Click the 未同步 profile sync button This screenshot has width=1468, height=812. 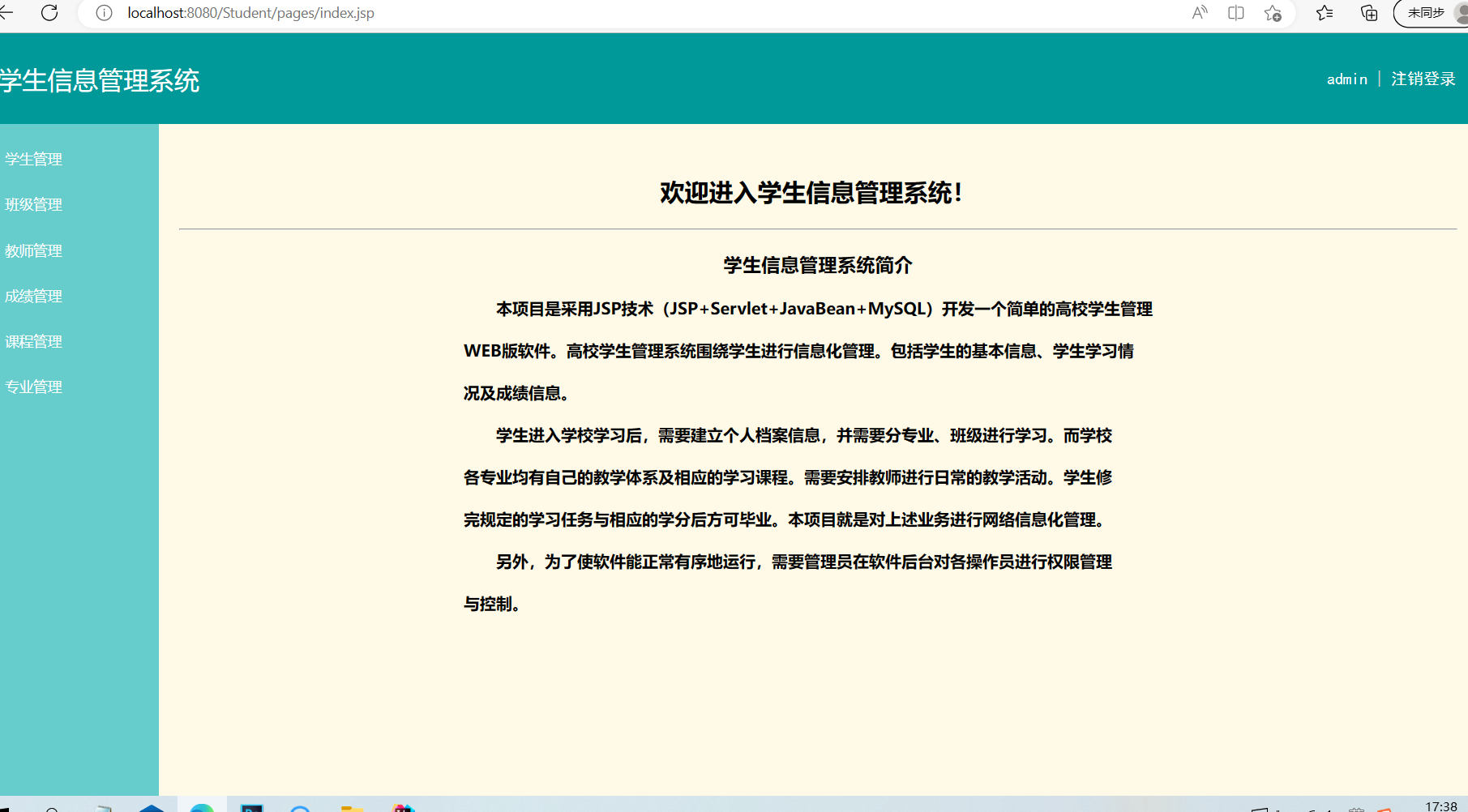(x=1431, y=13)
